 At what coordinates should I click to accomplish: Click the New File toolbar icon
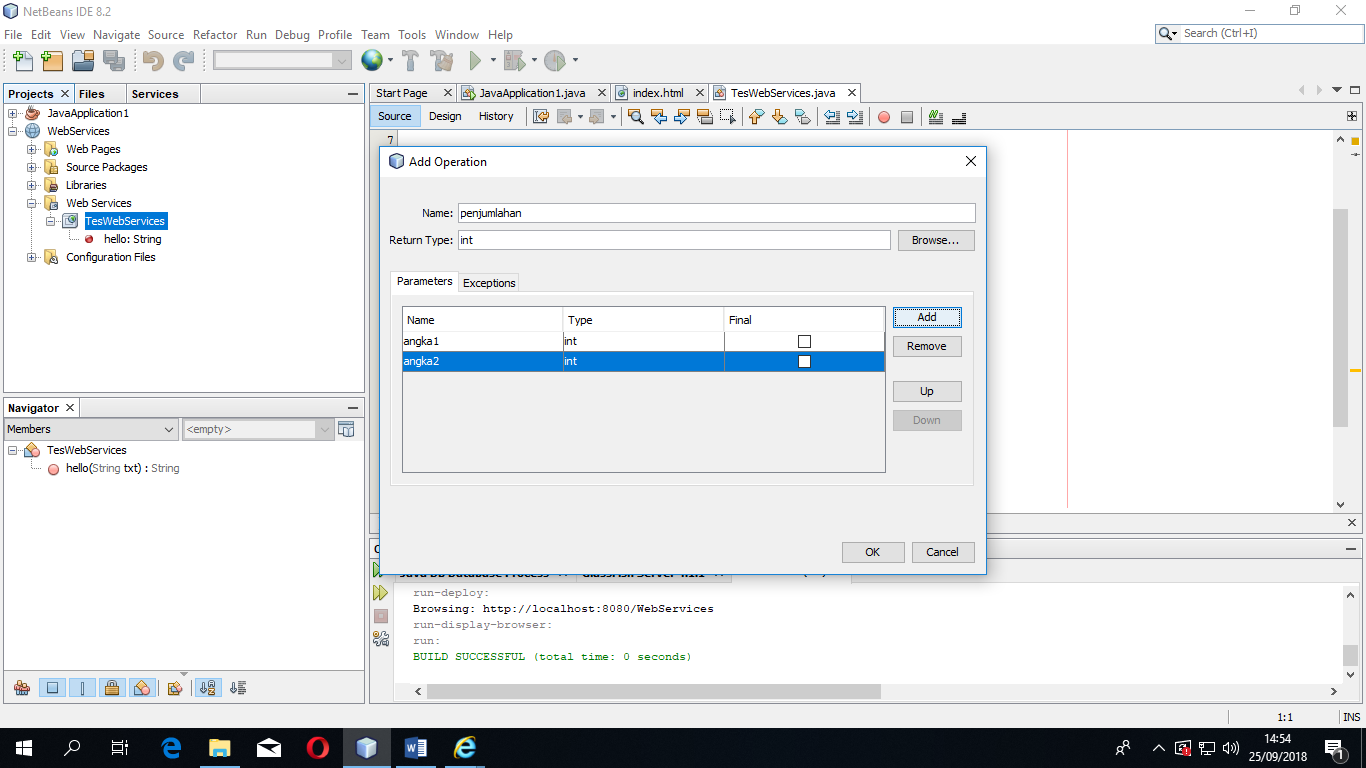point(22,61)
